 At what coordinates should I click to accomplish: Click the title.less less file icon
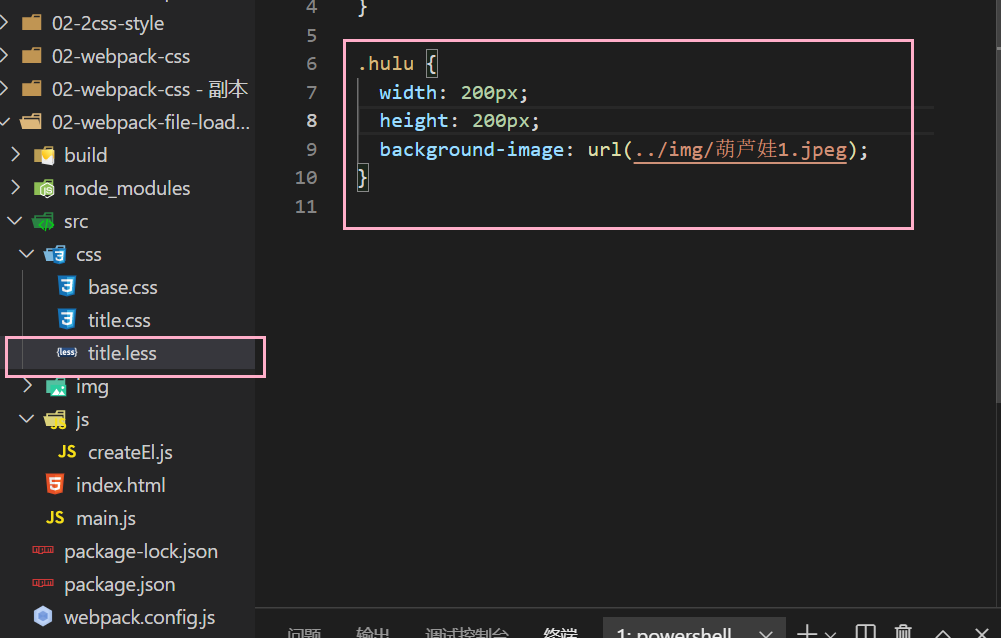coord(67,353)
